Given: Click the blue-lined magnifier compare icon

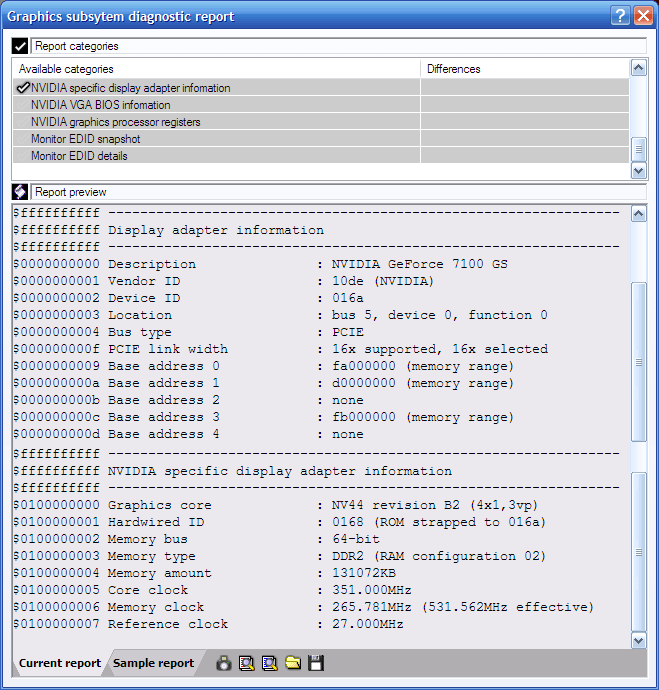Looking at the screenshot, I should [270, 663].
